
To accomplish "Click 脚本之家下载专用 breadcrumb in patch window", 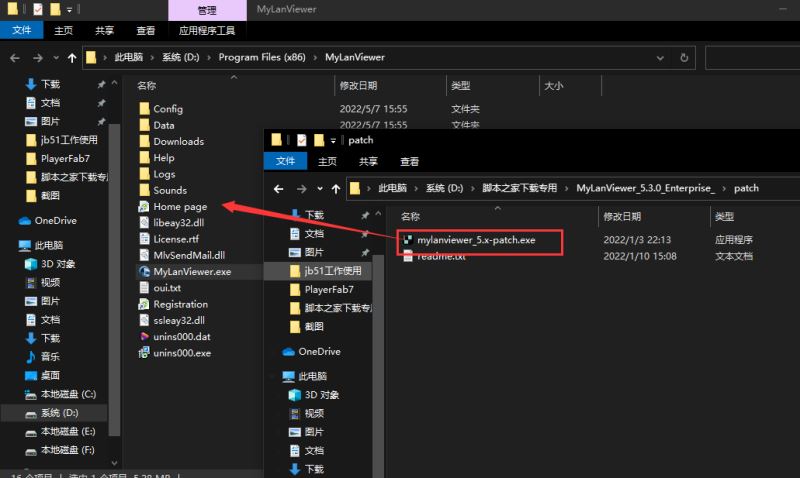I will (519, 188).
